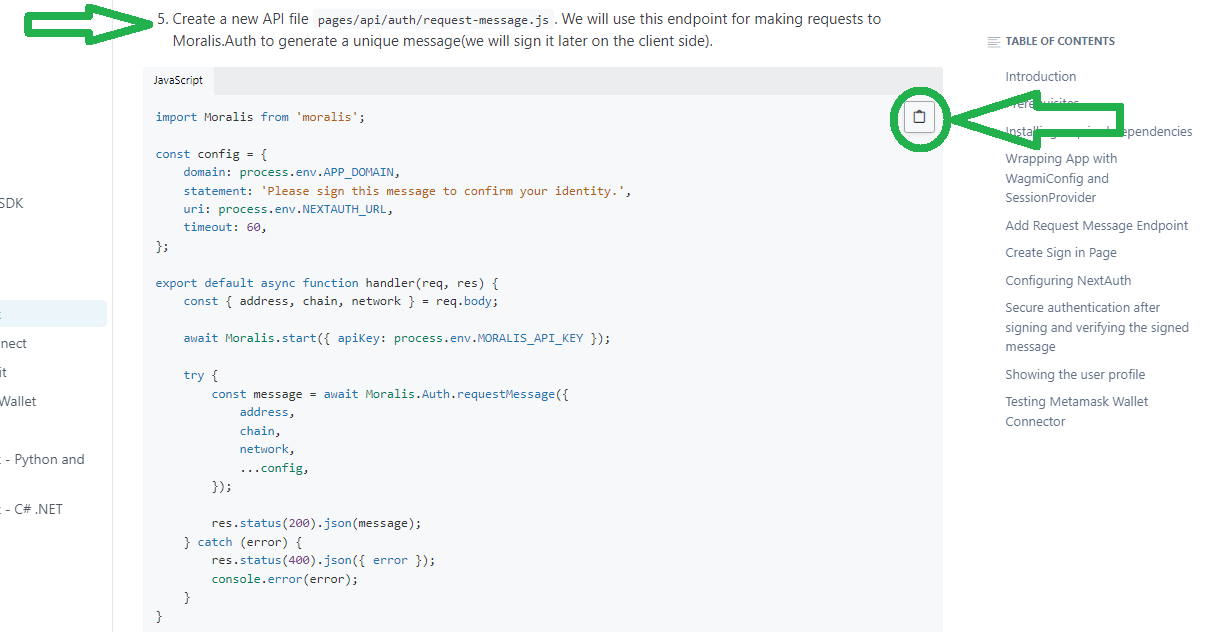This screenshot has width=1213, height=632.
Task: Click the catch (error) line
Action: tap(243, 542)
